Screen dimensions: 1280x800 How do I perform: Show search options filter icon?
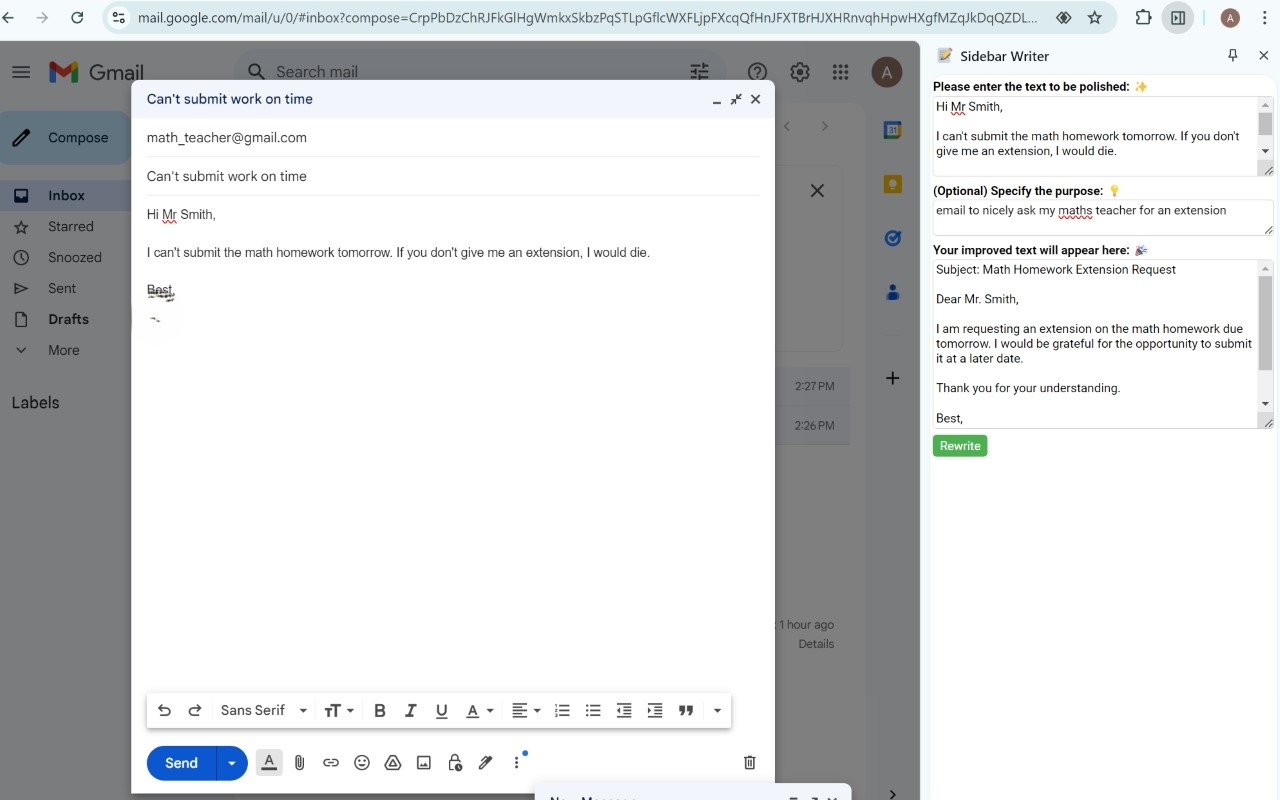point(699,72)
